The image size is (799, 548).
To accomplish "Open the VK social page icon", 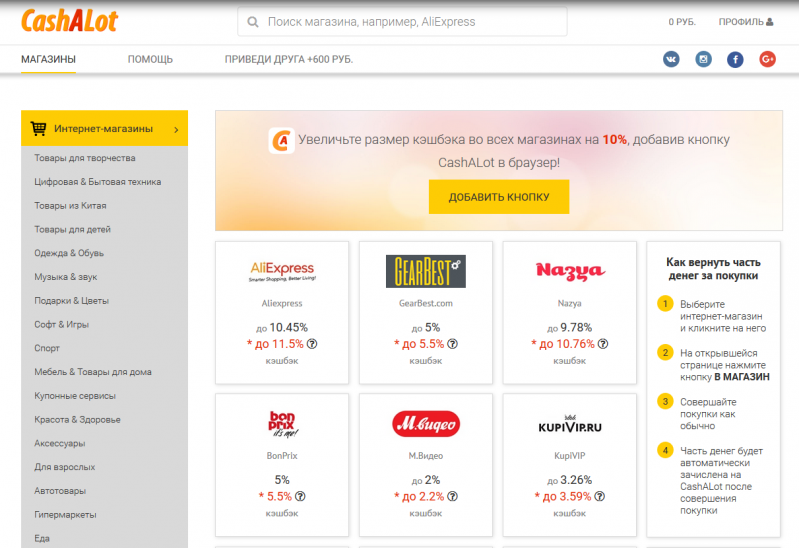I will (671, 59).
